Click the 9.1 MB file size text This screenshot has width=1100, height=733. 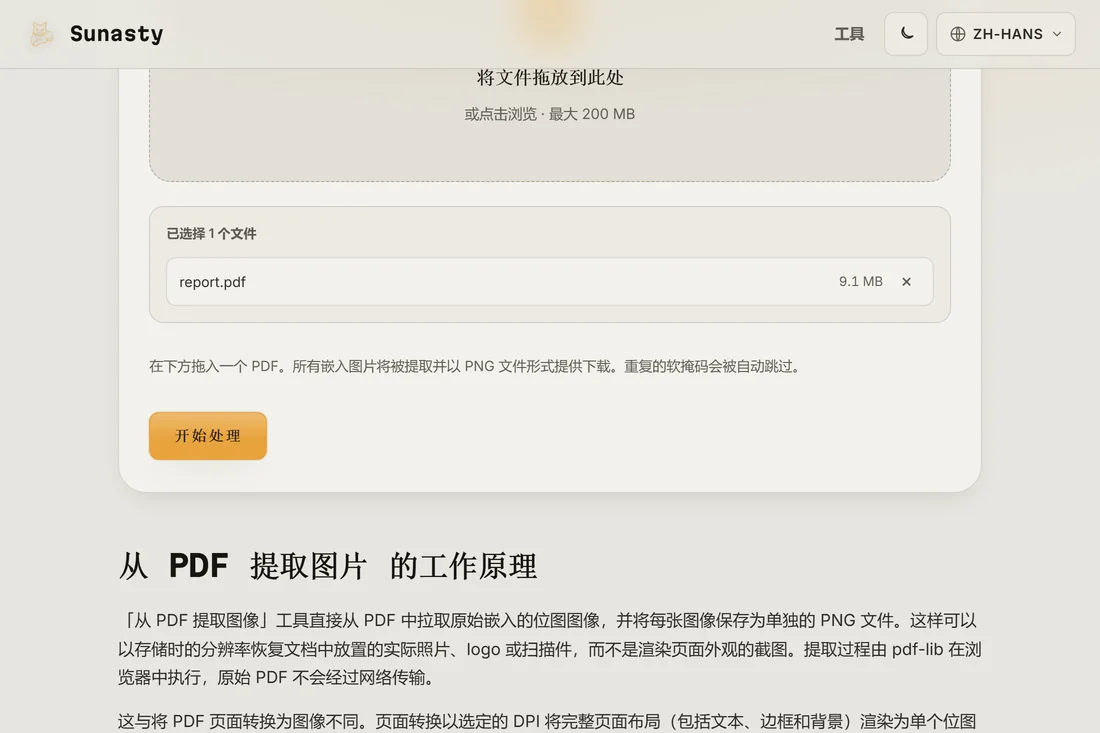click(860, 281)
